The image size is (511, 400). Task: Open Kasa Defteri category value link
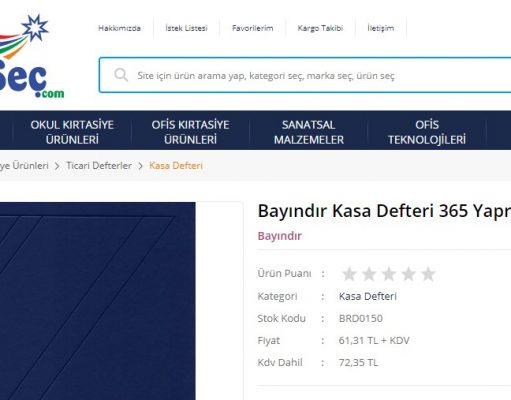click(x=368, y=296)
